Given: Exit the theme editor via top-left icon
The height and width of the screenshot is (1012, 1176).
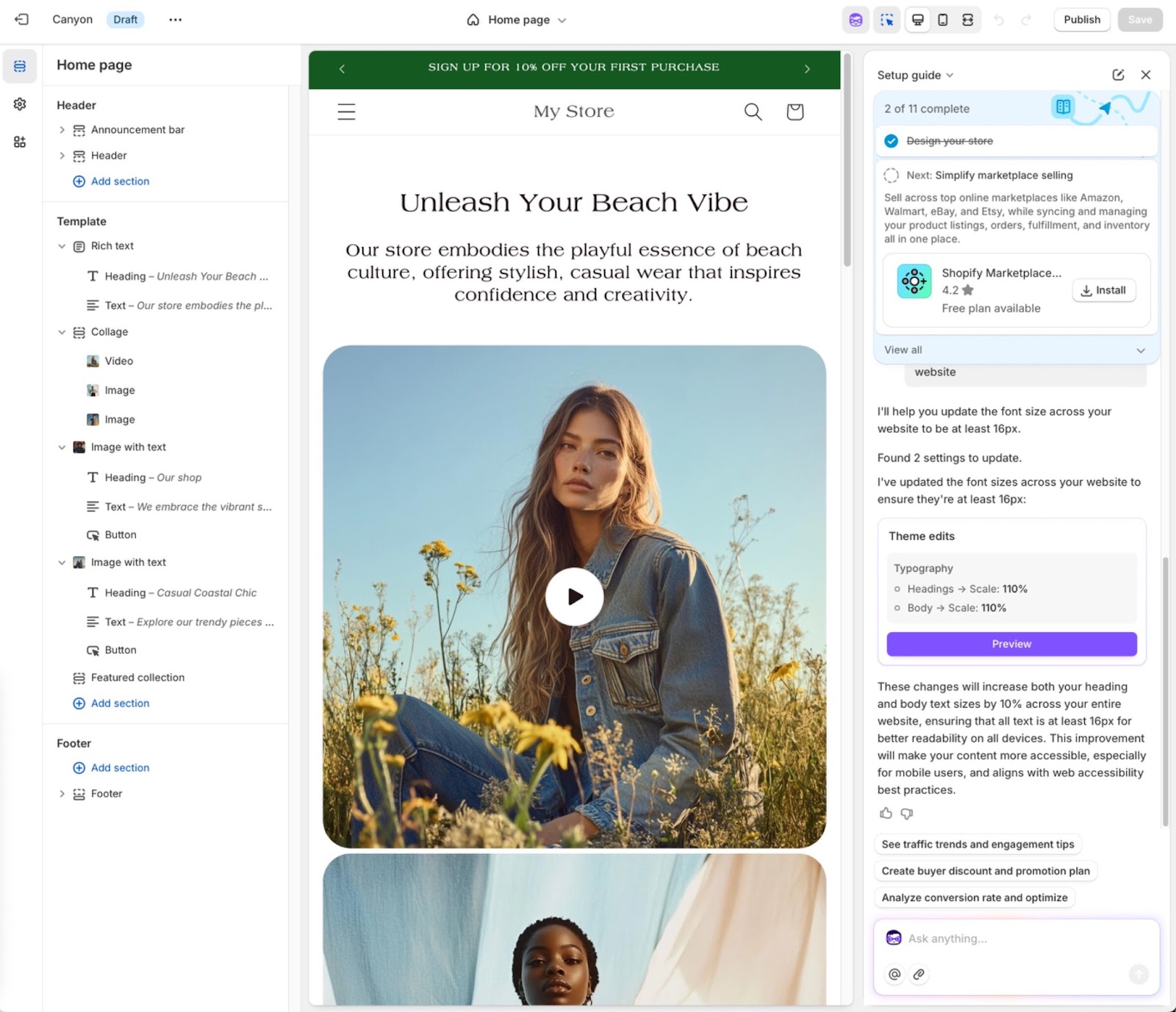Looking at the screenshot, I should tap(21, 20).
